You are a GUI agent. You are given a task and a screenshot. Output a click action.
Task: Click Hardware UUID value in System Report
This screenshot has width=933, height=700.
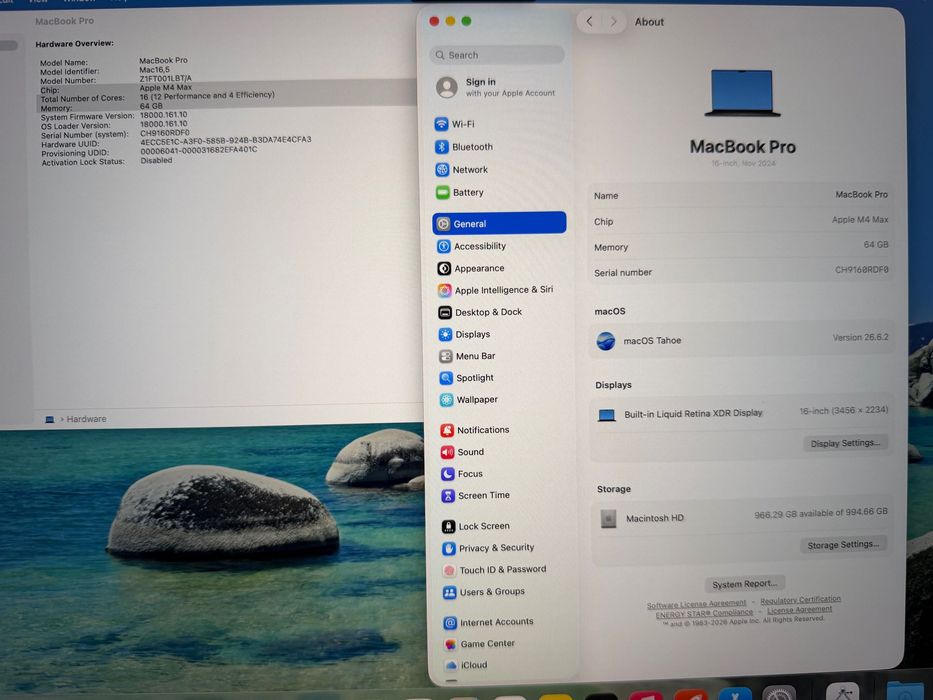[226, 140]
